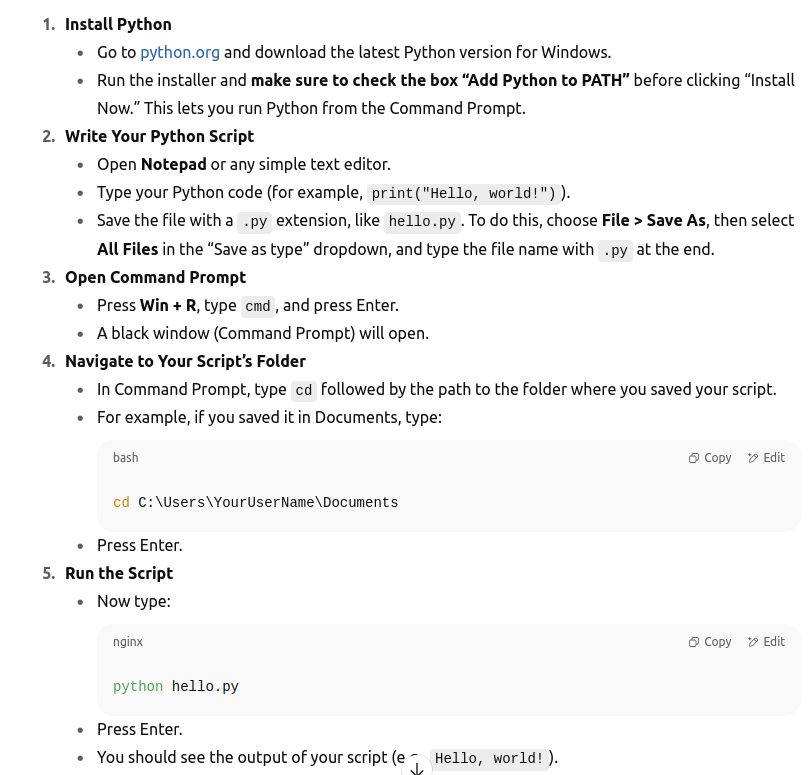The width and height of the screenshot is (812, 775).
Task: Edit the nginx-labeled code block
Action: click(766, 642)
